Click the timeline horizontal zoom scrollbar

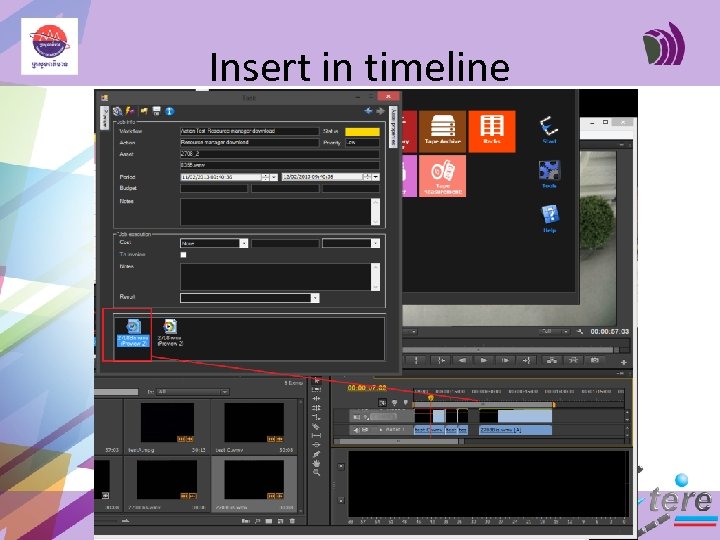(x=399, y=441)
